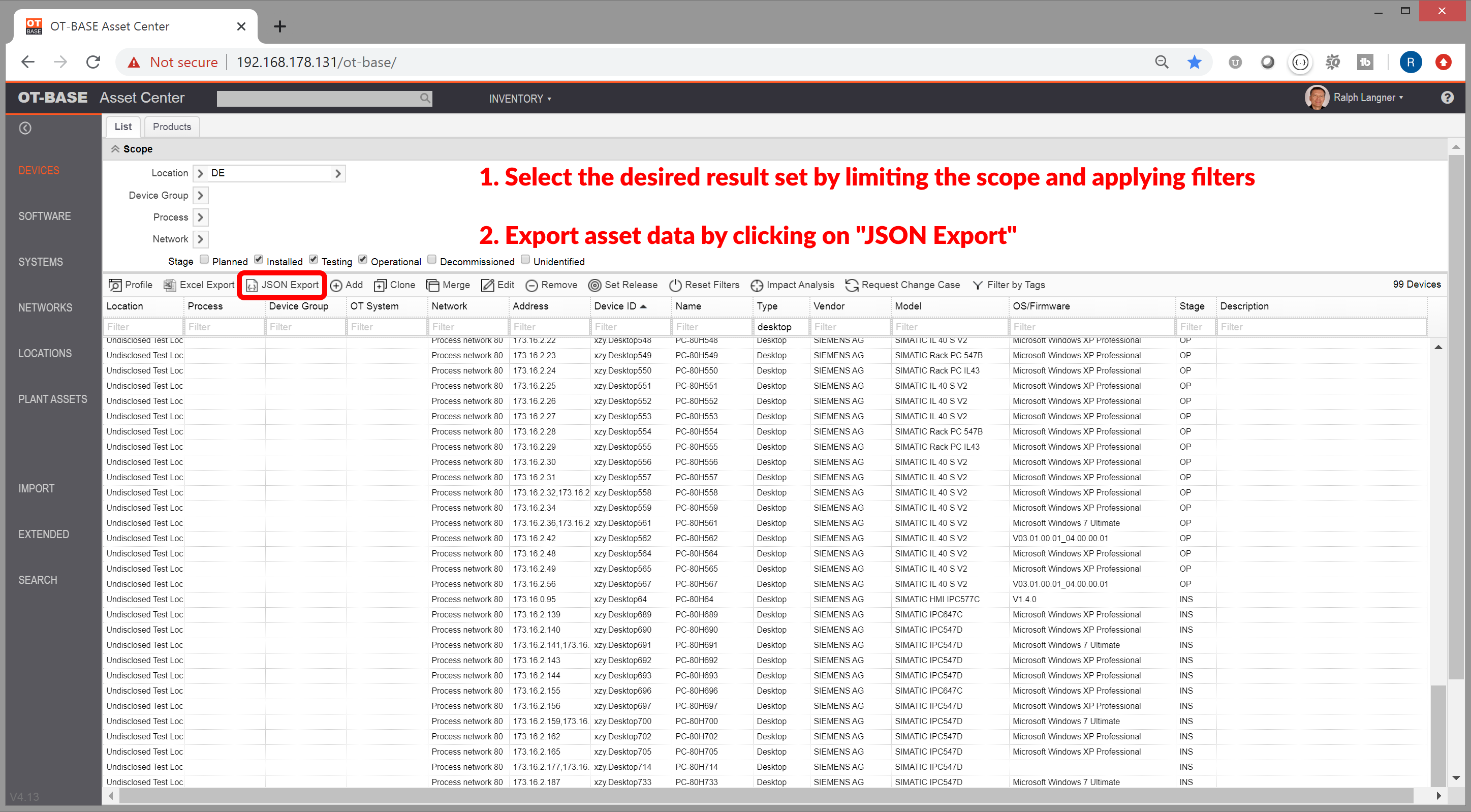Image resolution: width=1471 pixels, height=812 pixels.
Task: Click the search magnifier in the header
Action: pos(425,98)
